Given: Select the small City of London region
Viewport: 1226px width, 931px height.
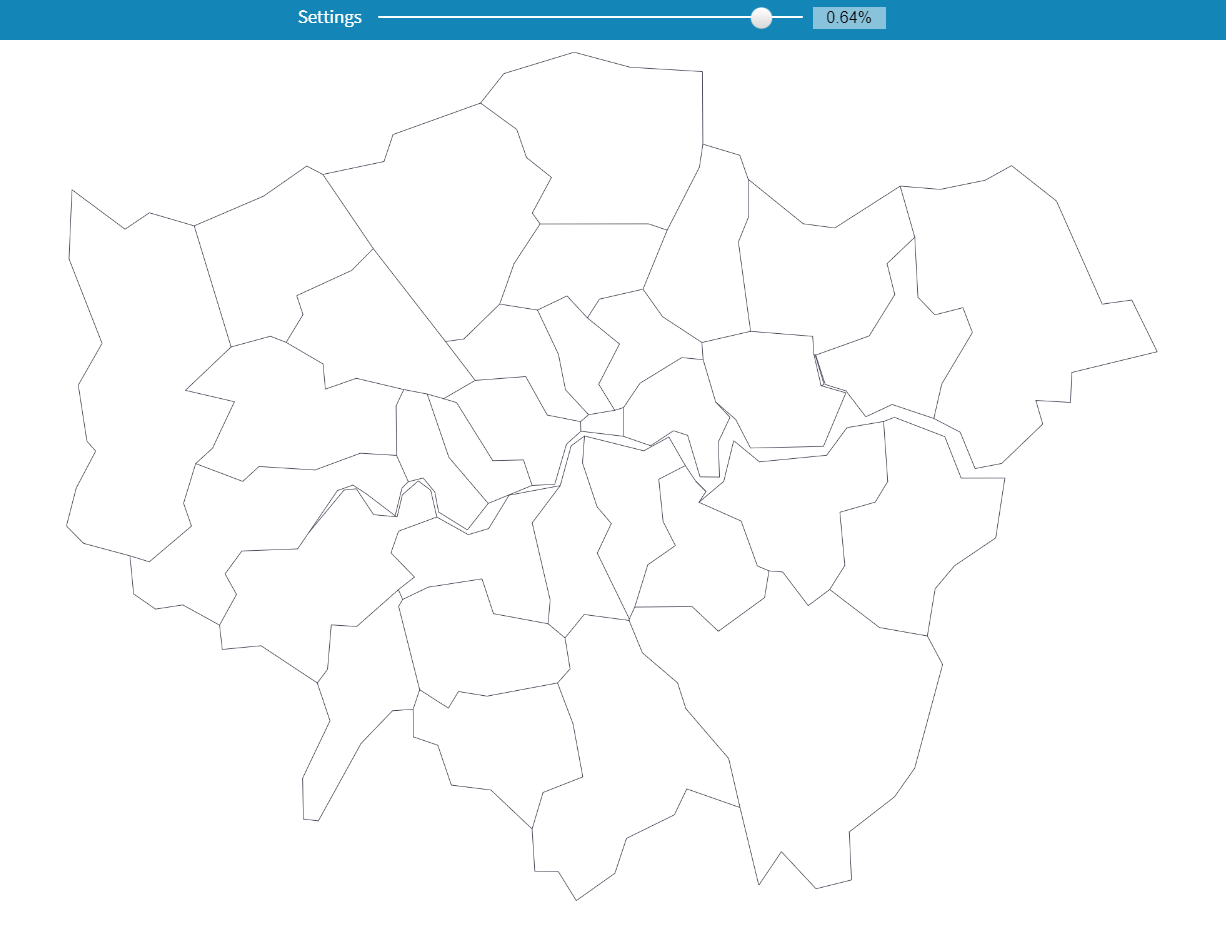Looking at the screenshot, I should click(x=601, y=422).
